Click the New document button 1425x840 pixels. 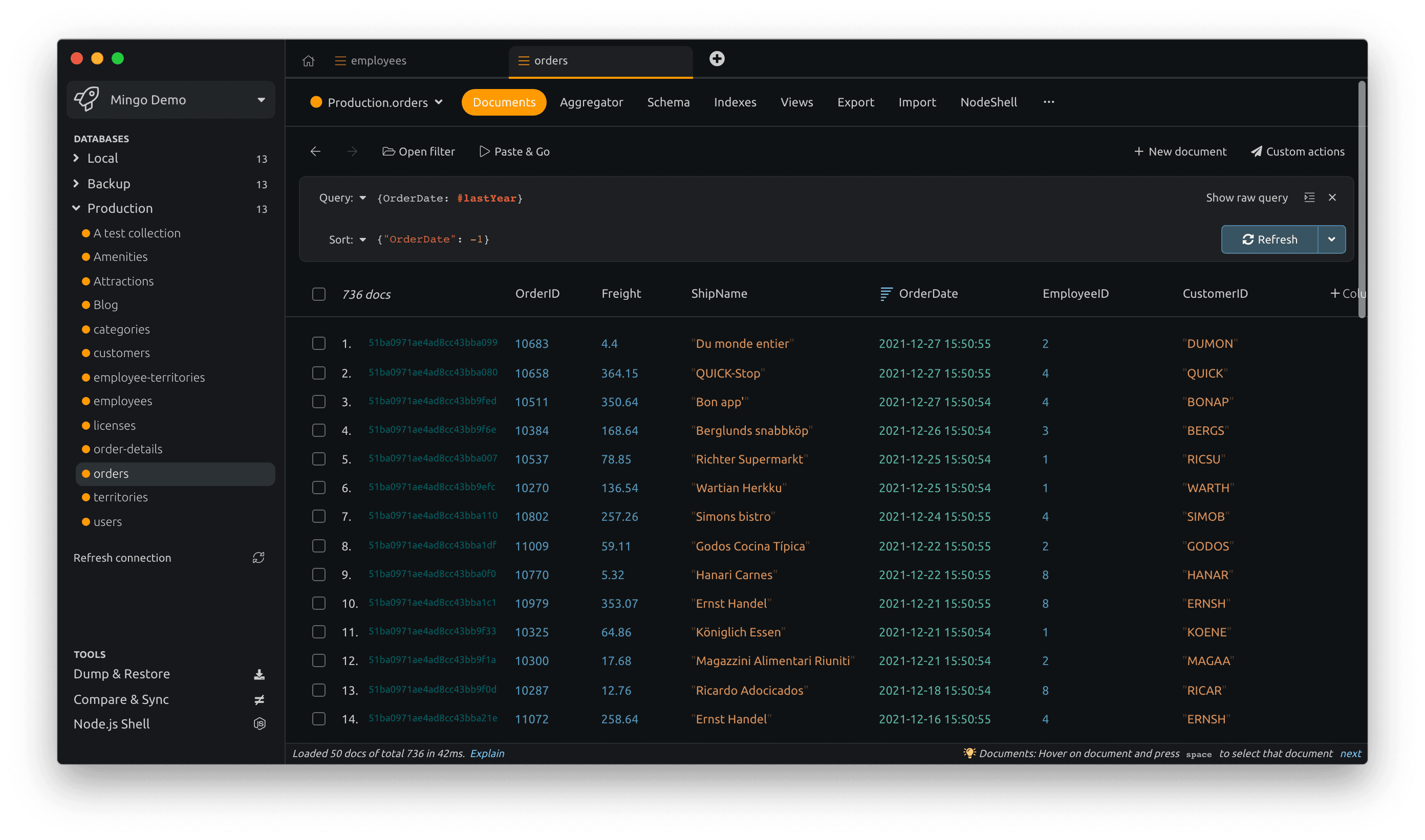click(1180, 151)
